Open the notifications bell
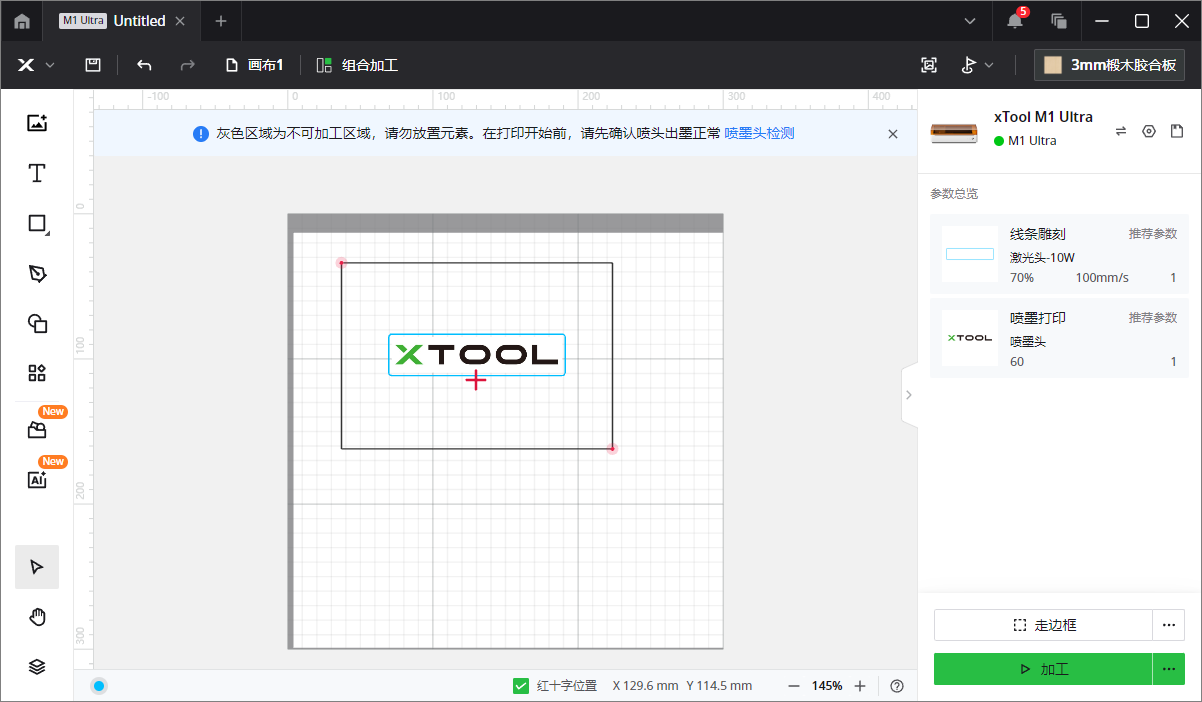The width and height of the screenshot is (1202, 702). point(1015,20)
